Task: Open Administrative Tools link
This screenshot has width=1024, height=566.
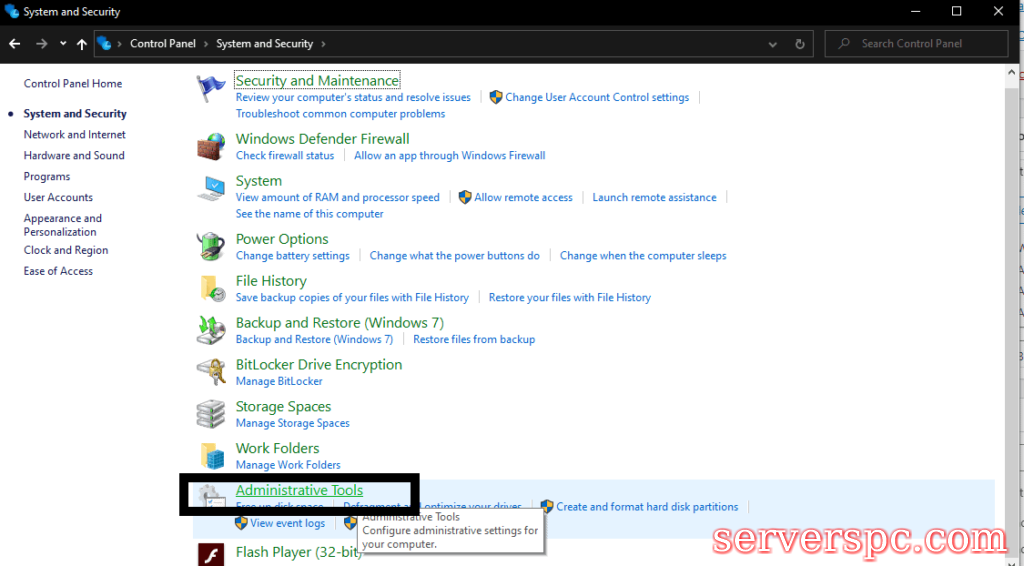Action: tap(299, 490)
